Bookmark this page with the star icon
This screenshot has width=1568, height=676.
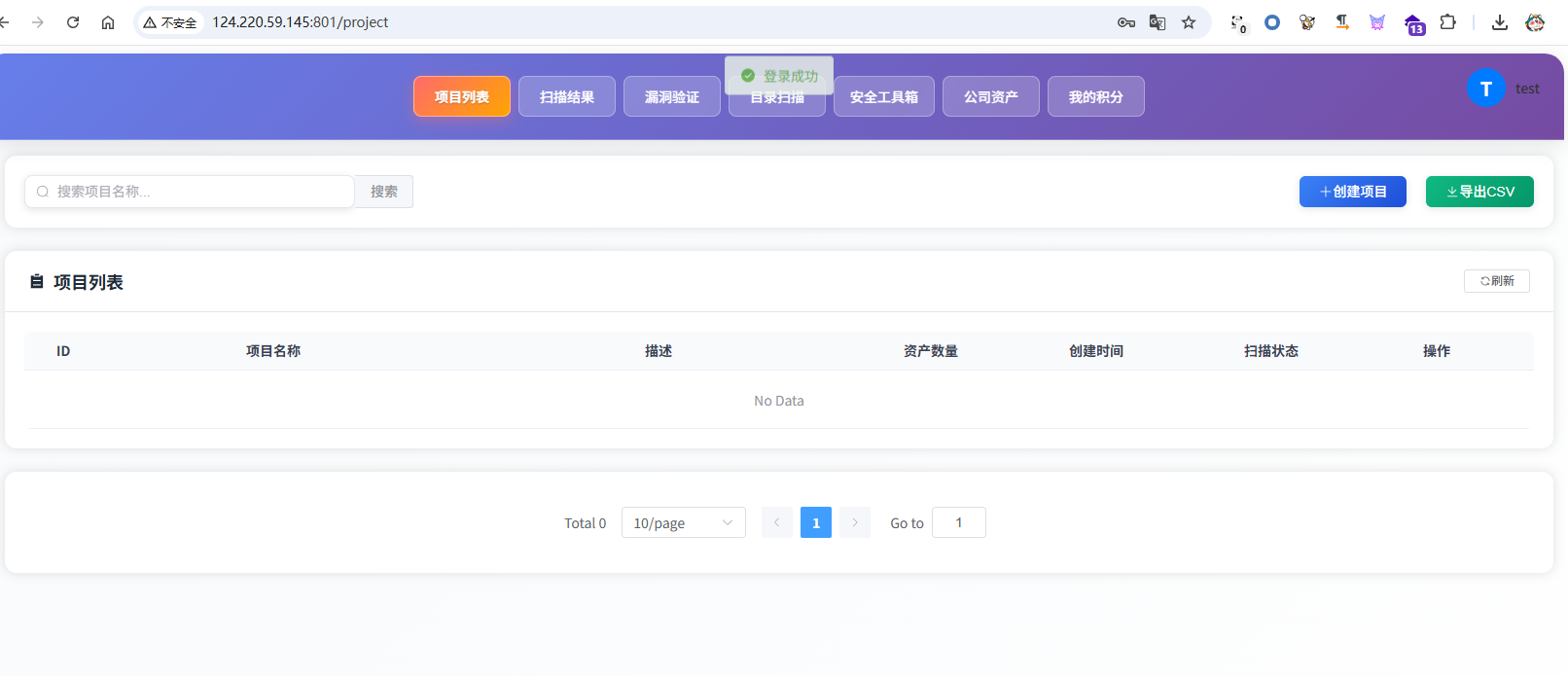tap(1189, 22)
